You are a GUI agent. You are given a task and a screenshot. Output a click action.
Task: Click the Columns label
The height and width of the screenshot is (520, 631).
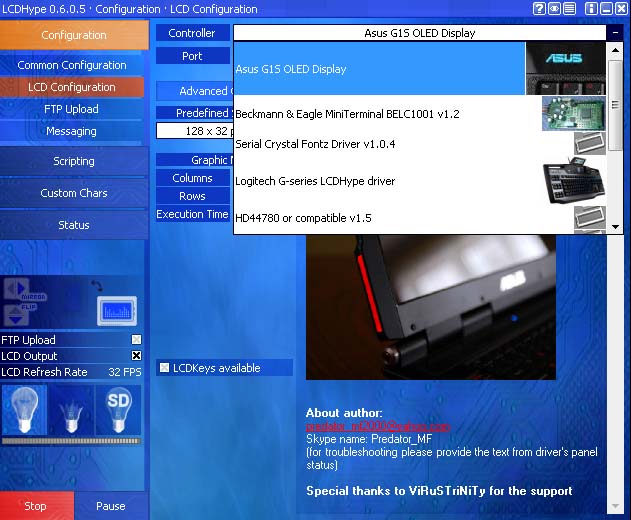coord(192,178)
